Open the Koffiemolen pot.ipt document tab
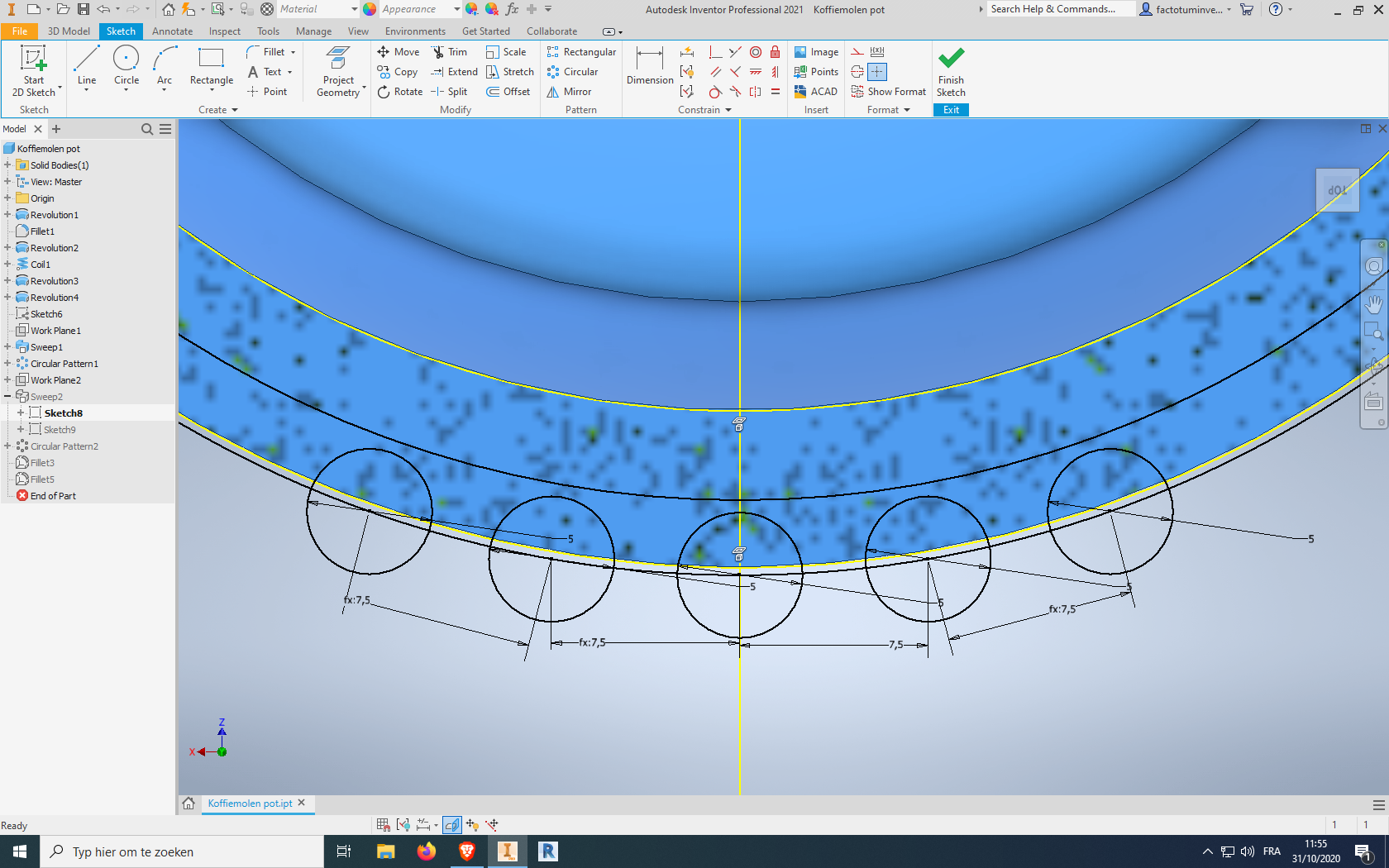Screen dimensions: 1389x868 click(x=250, y=803)
